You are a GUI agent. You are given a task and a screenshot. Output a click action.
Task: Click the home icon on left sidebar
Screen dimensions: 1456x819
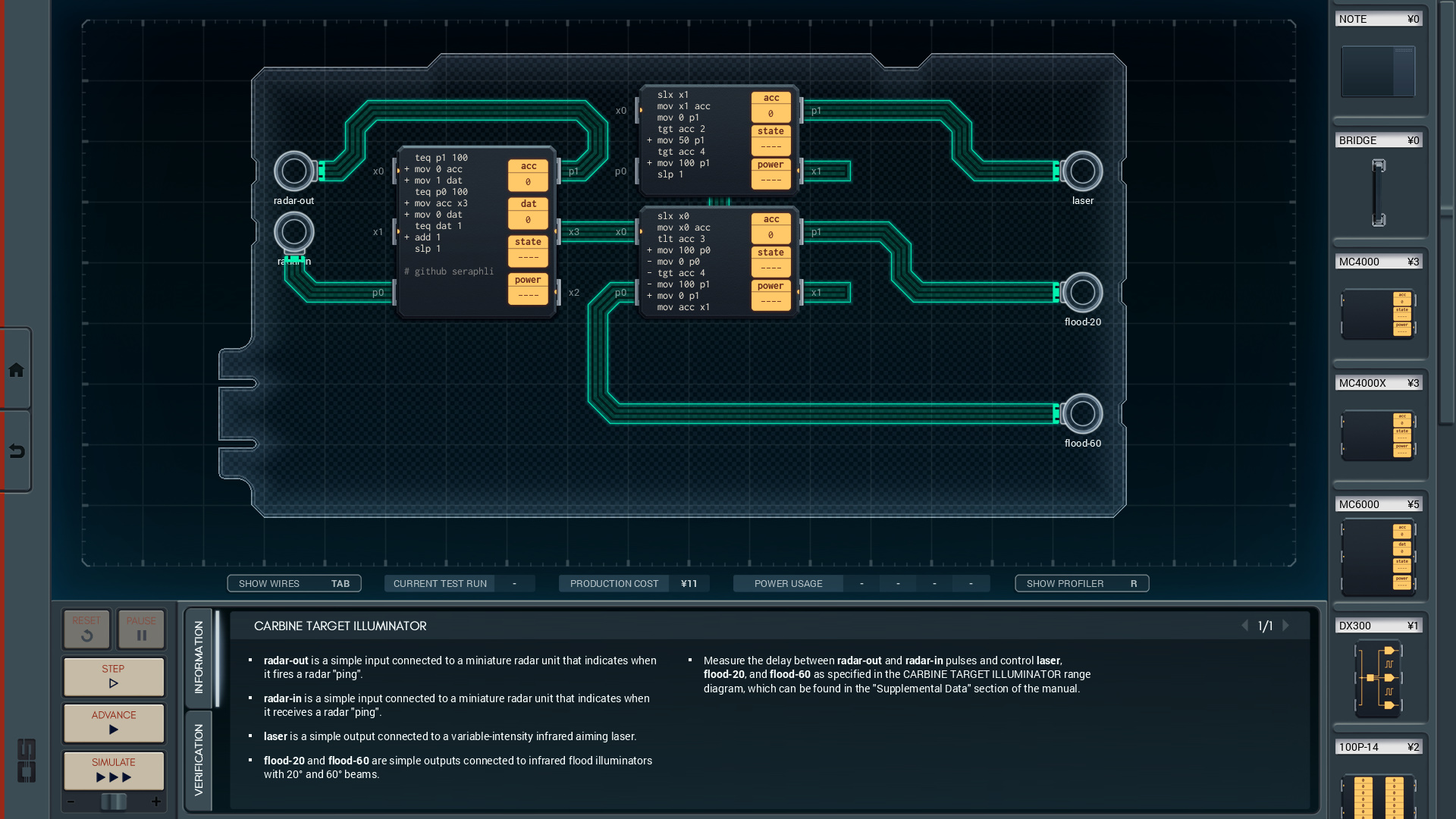(x=16, y=370)
